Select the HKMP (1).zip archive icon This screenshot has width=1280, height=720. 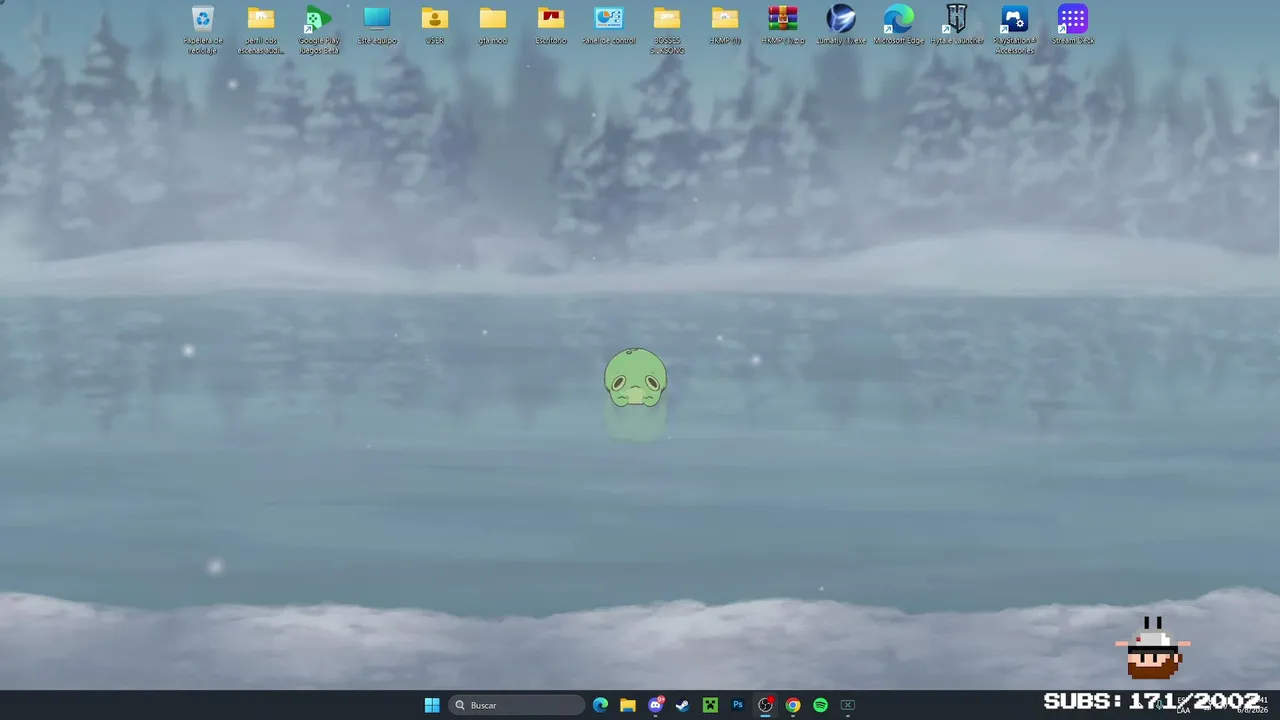[783, 25]
